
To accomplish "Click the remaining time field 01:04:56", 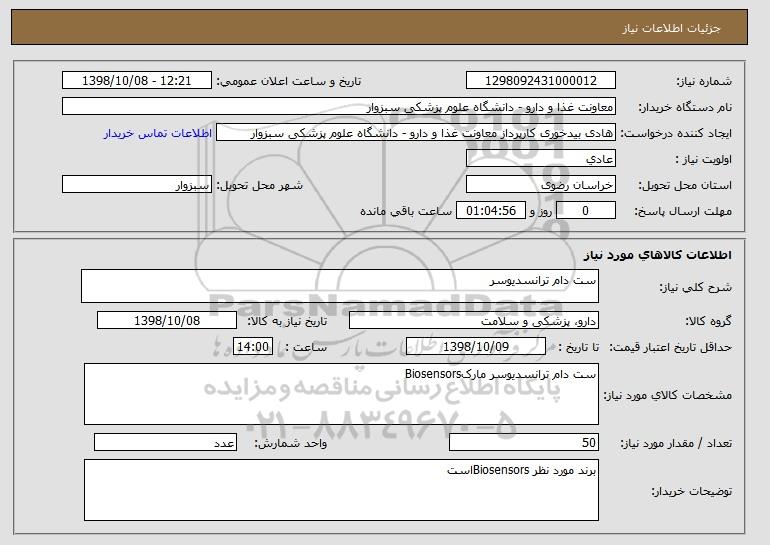I will click(x=491, y=211).
